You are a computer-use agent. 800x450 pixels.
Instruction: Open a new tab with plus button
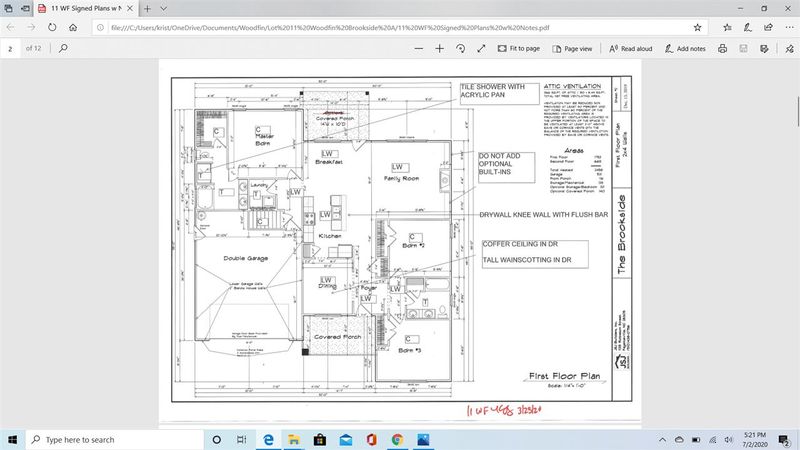(x=147, y=9)
